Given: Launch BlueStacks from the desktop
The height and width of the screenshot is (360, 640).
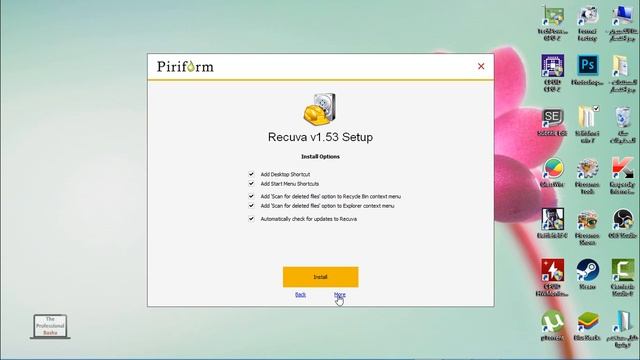Looking at the screenshot, I should 587,326.
